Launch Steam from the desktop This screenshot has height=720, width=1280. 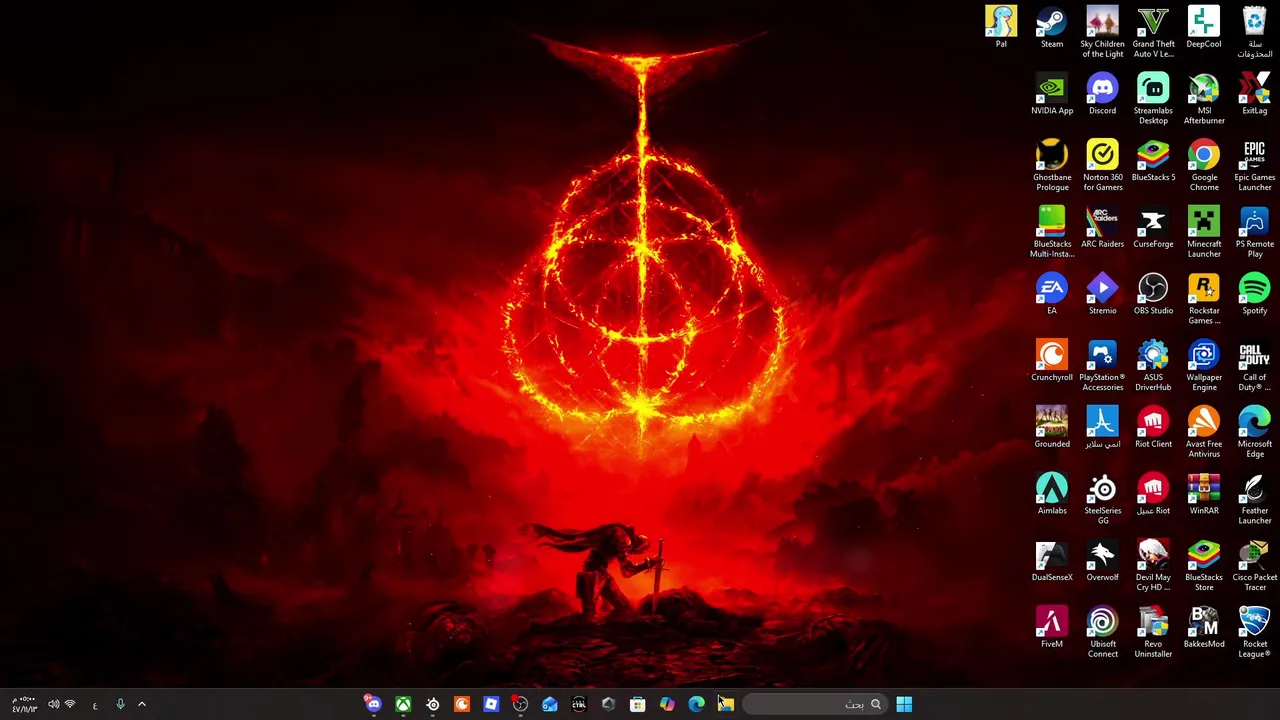[x=1052, y=28]
